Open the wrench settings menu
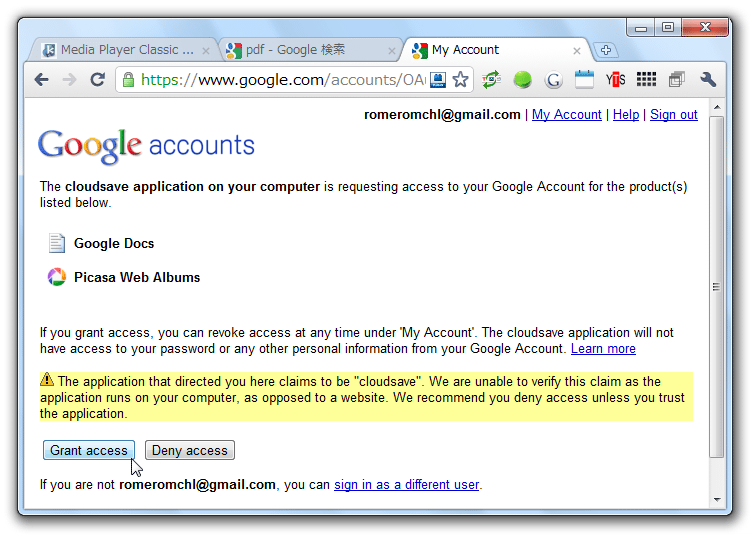Screen dimensions: 754x538 (x=707, y=79)
